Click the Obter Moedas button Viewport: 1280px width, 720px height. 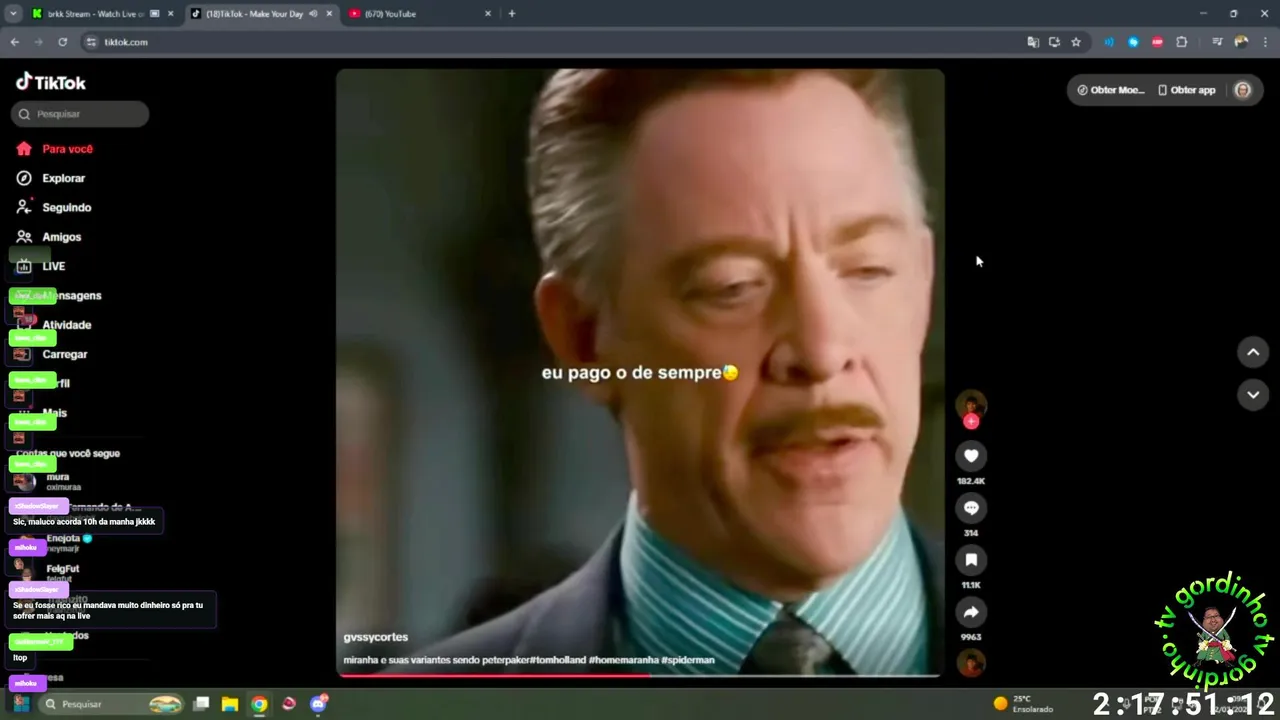click(x=1111, y=90)
